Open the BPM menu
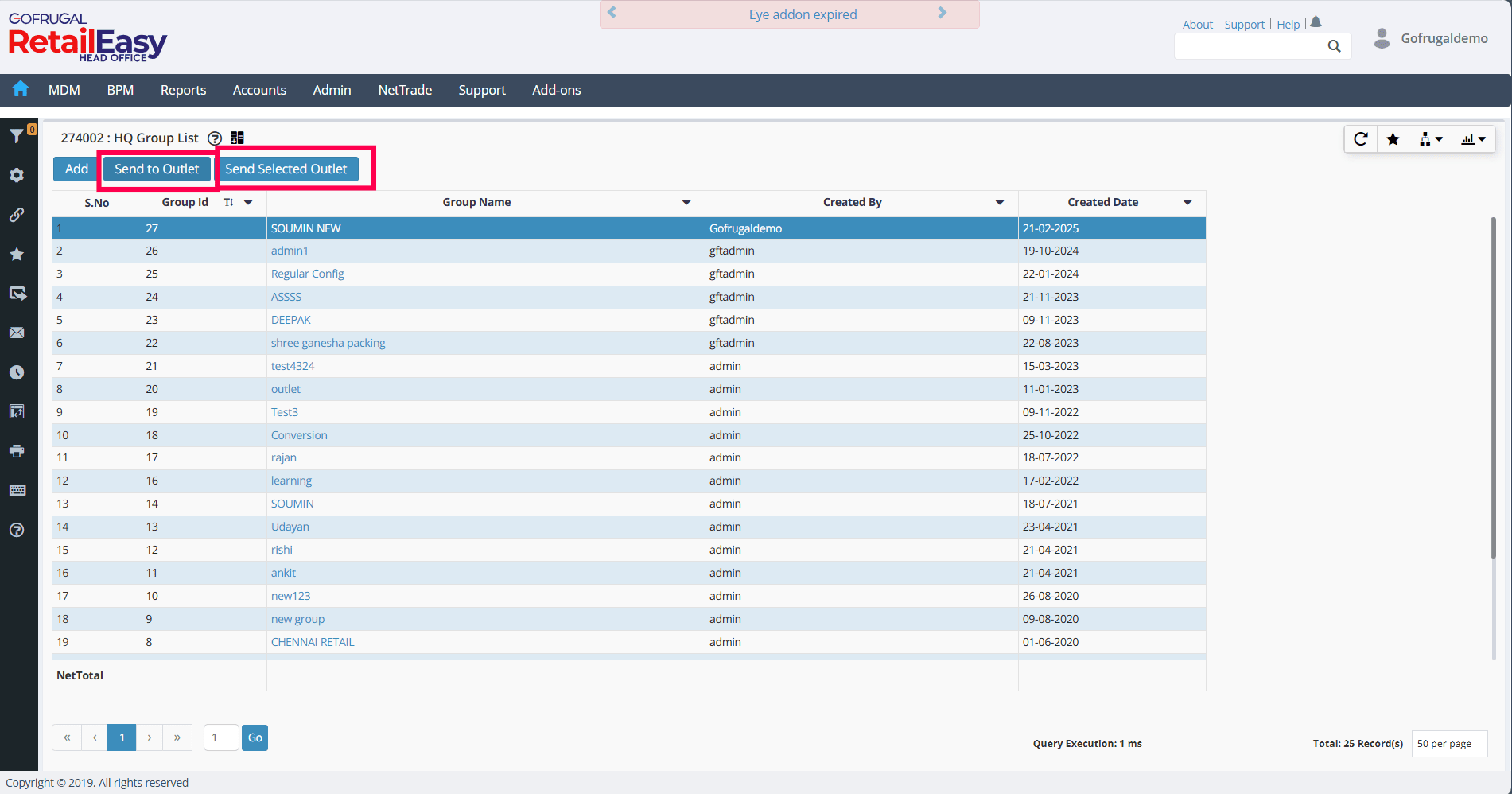The image size is (1512, 794). coord(120,90)
